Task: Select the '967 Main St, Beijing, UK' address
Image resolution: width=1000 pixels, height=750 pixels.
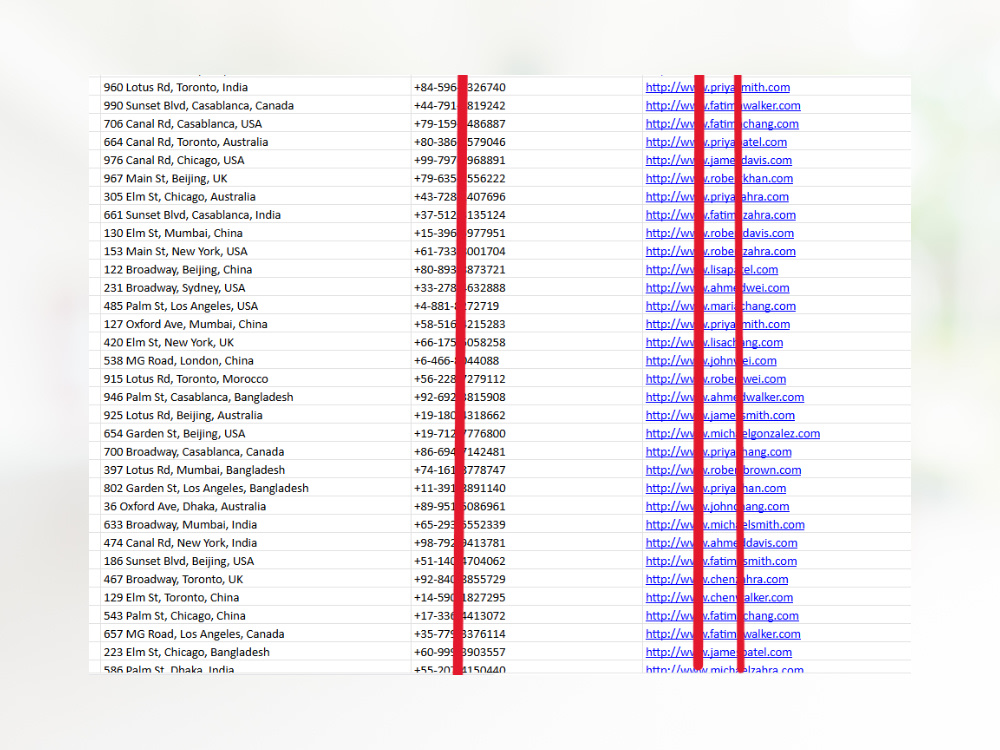Action: click(165, 179)
